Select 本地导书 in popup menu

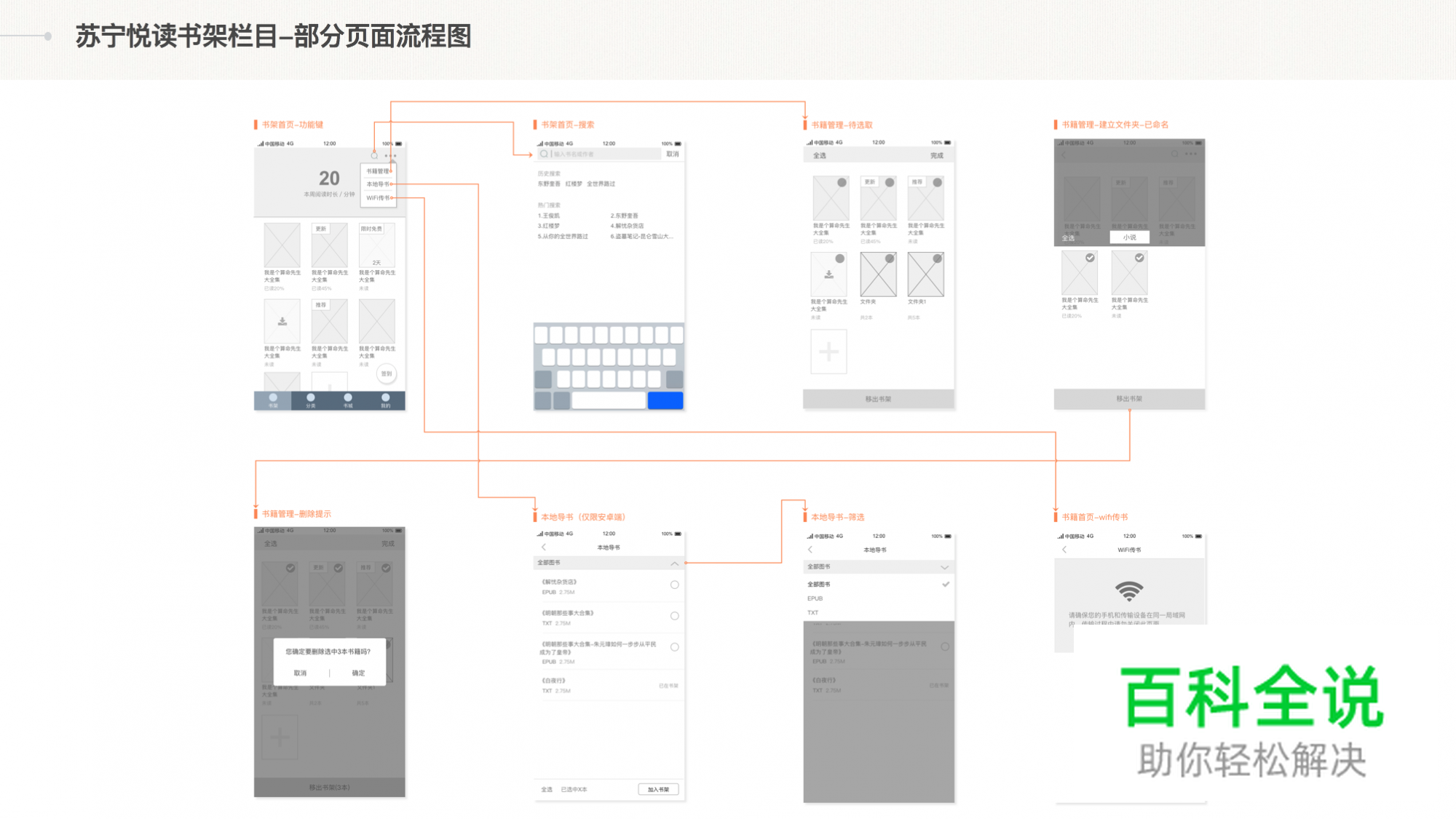(x=378, y=184)
